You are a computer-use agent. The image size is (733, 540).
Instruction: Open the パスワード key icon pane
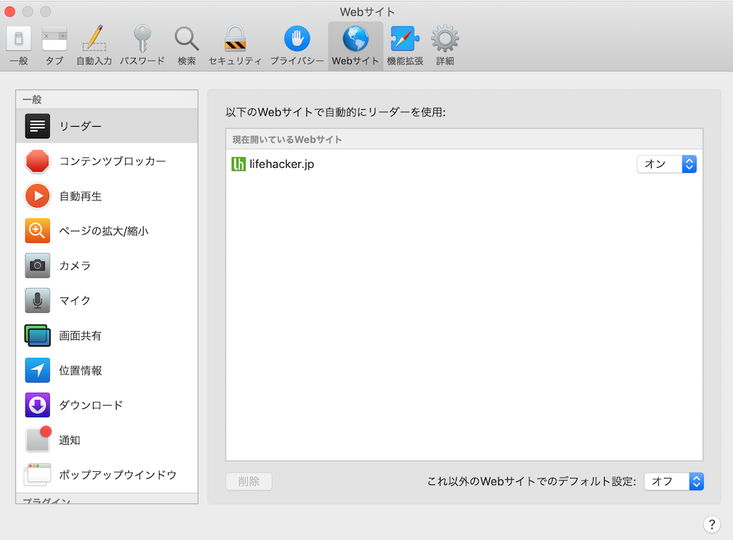pos(142,46)
